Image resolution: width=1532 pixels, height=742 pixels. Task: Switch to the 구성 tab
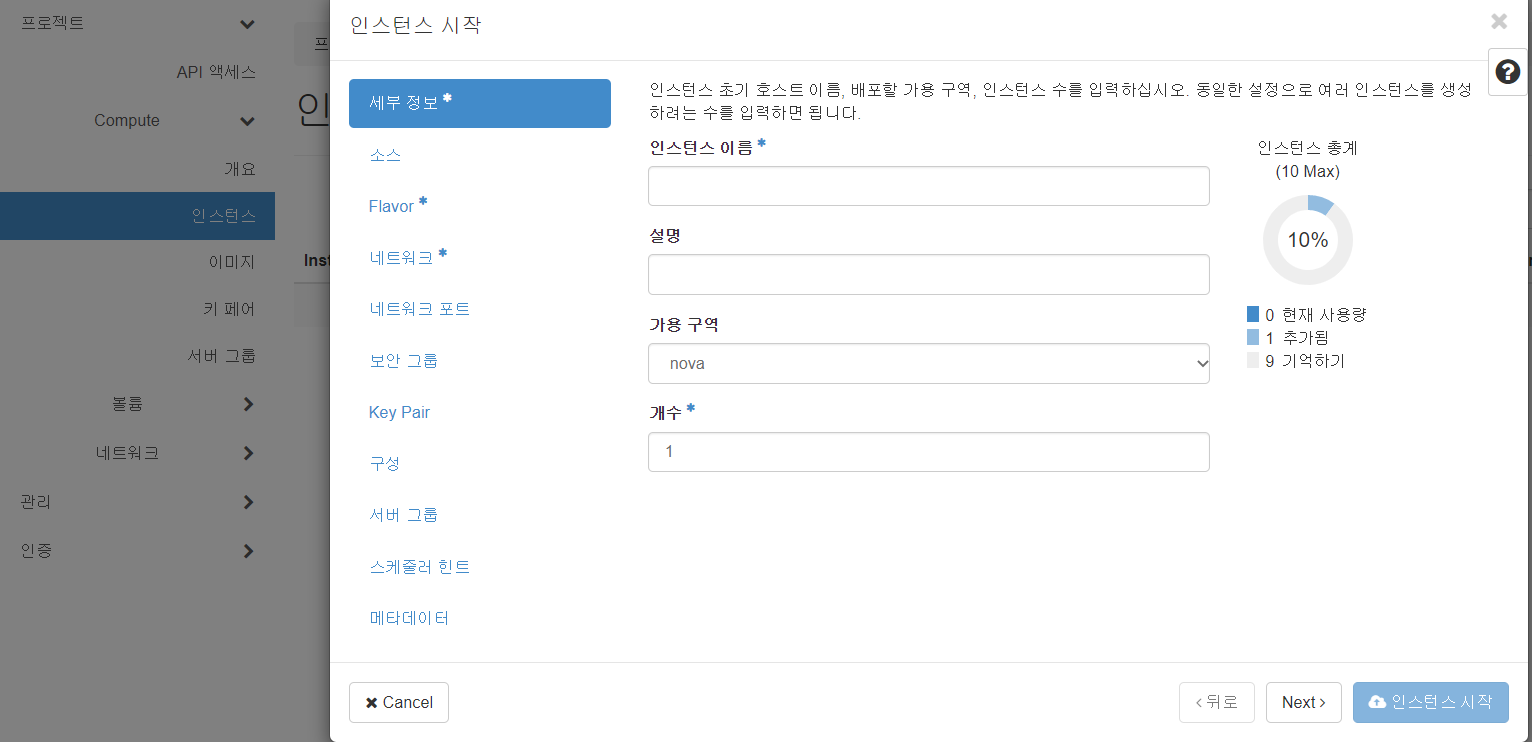pyautogui.click(x=385, y=463)
